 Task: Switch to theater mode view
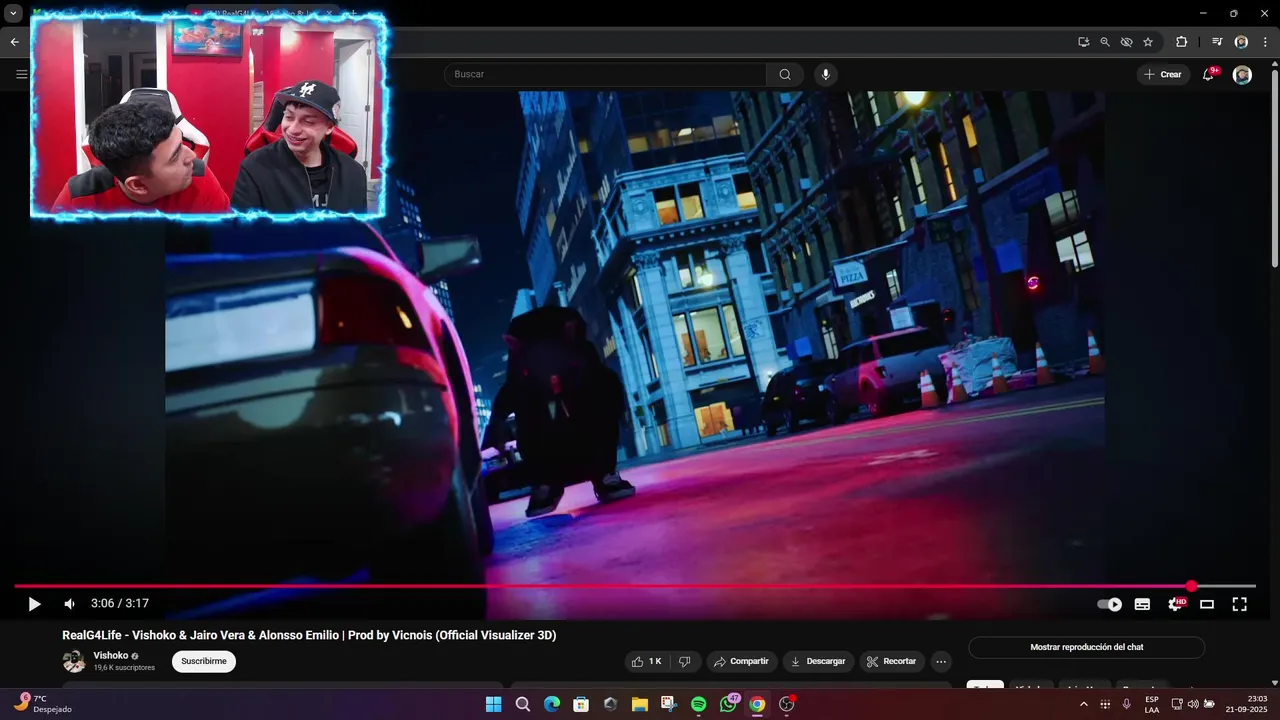1207,604
